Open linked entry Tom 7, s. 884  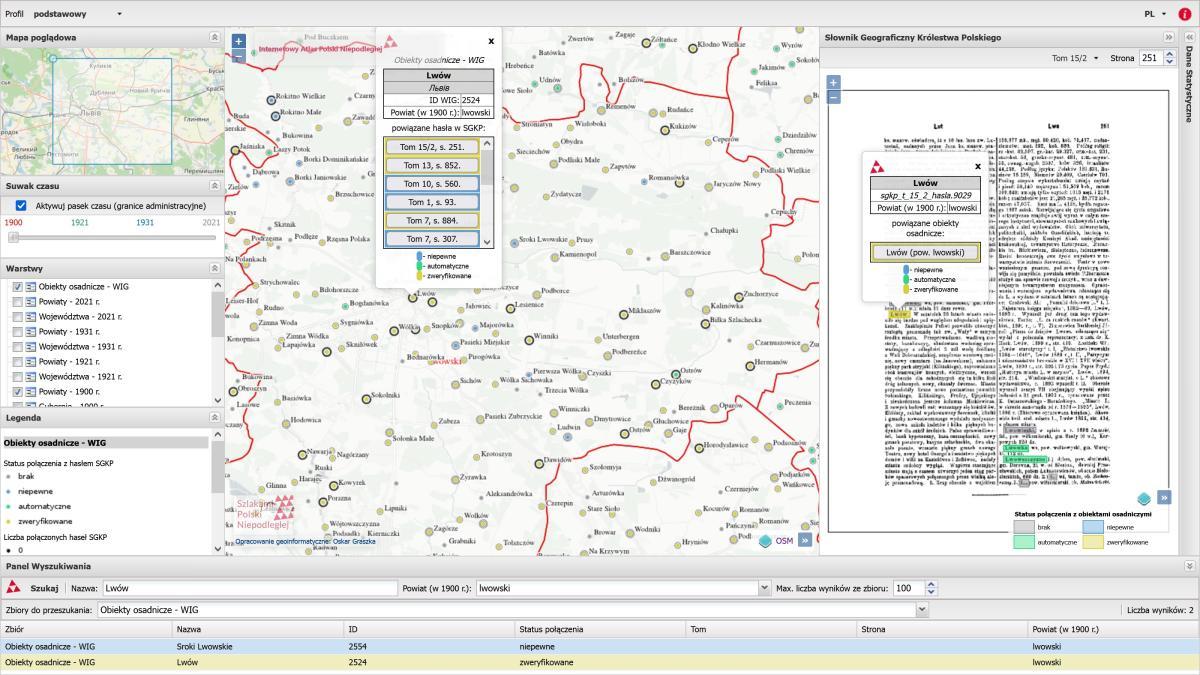pyautogui.click(x=432, y=220)
